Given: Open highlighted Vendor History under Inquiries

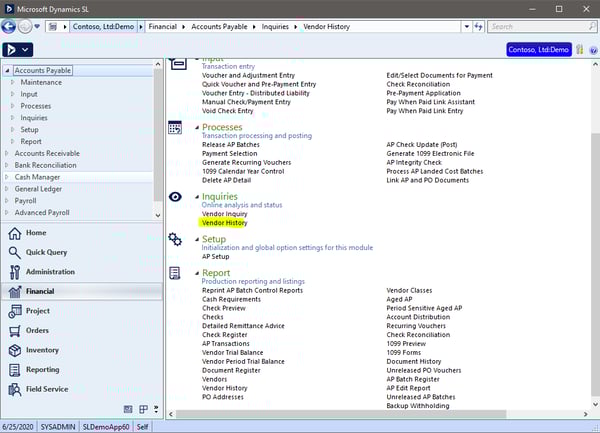Looking at the screenshot, I should coord(224,223).
